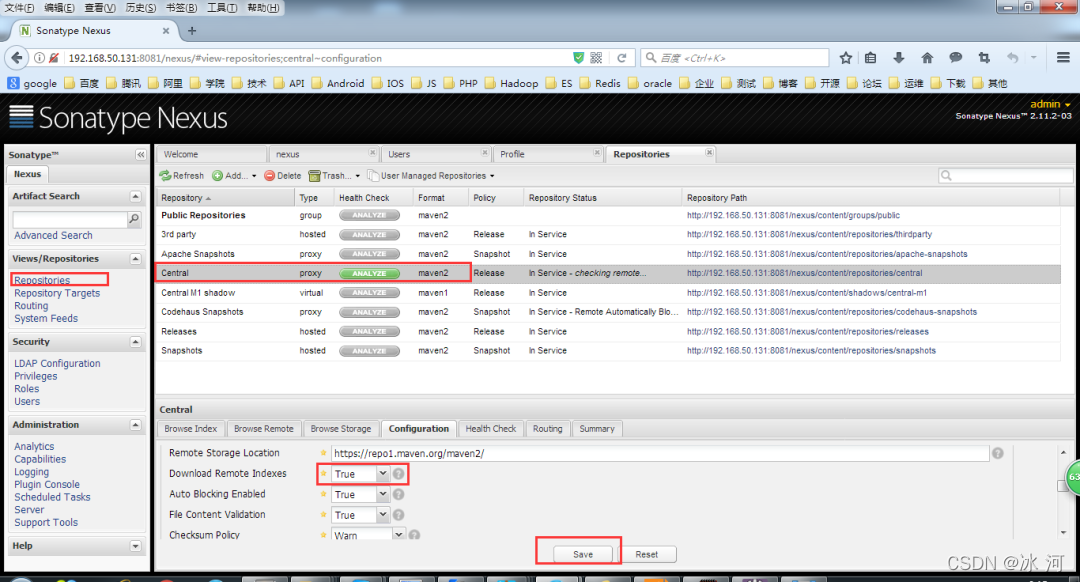
Task: Click the repository filter search box
Action: click(1006, 176)
